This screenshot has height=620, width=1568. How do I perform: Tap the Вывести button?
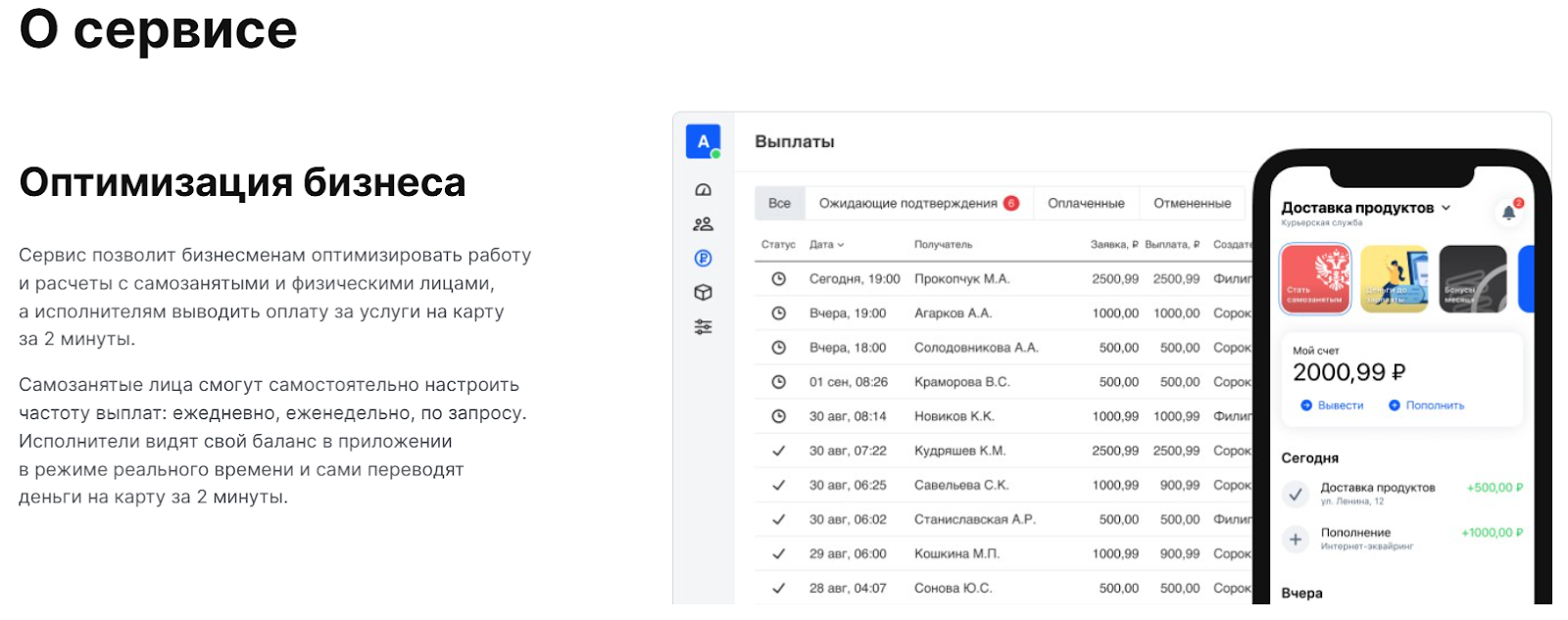click(1332, 405)
